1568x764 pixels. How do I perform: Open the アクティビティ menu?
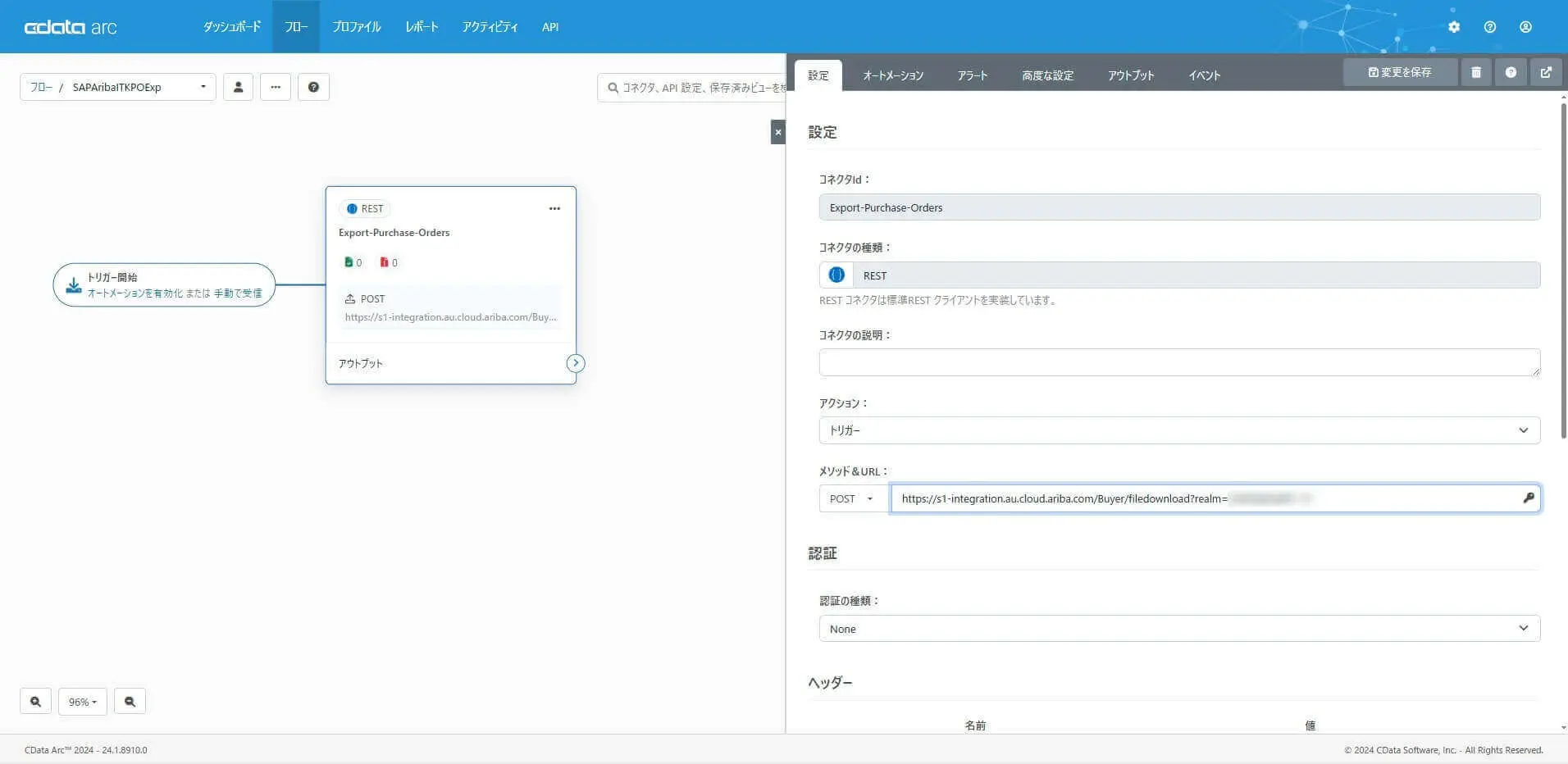click(x=490, y=27)
